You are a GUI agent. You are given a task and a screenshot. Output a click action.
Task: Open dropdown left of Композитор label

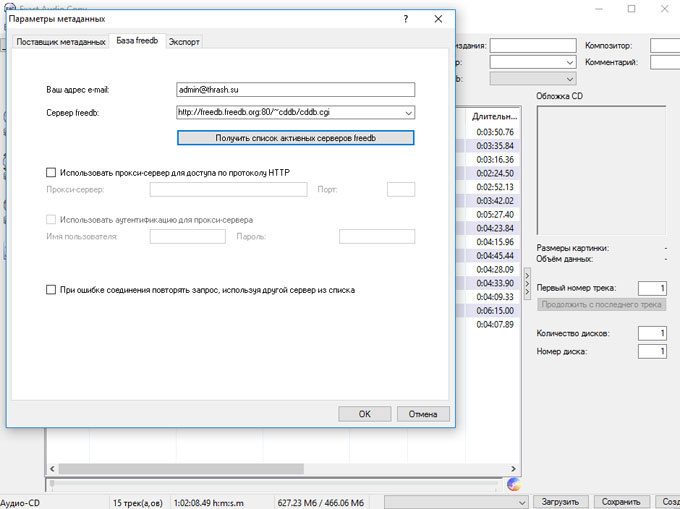(569, 62)
